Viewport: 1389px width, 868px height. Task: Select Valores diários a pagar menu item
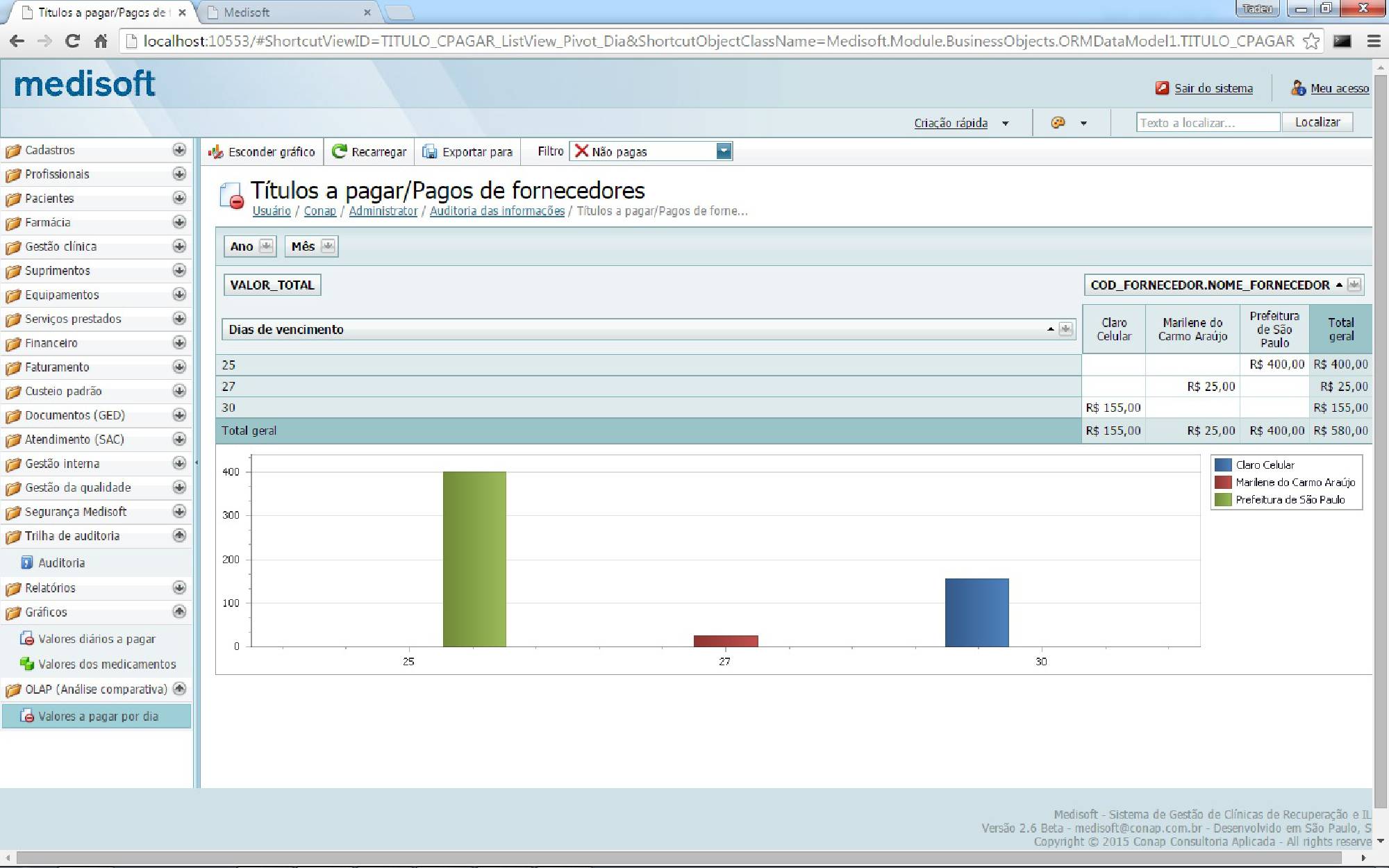pos(97,639)
